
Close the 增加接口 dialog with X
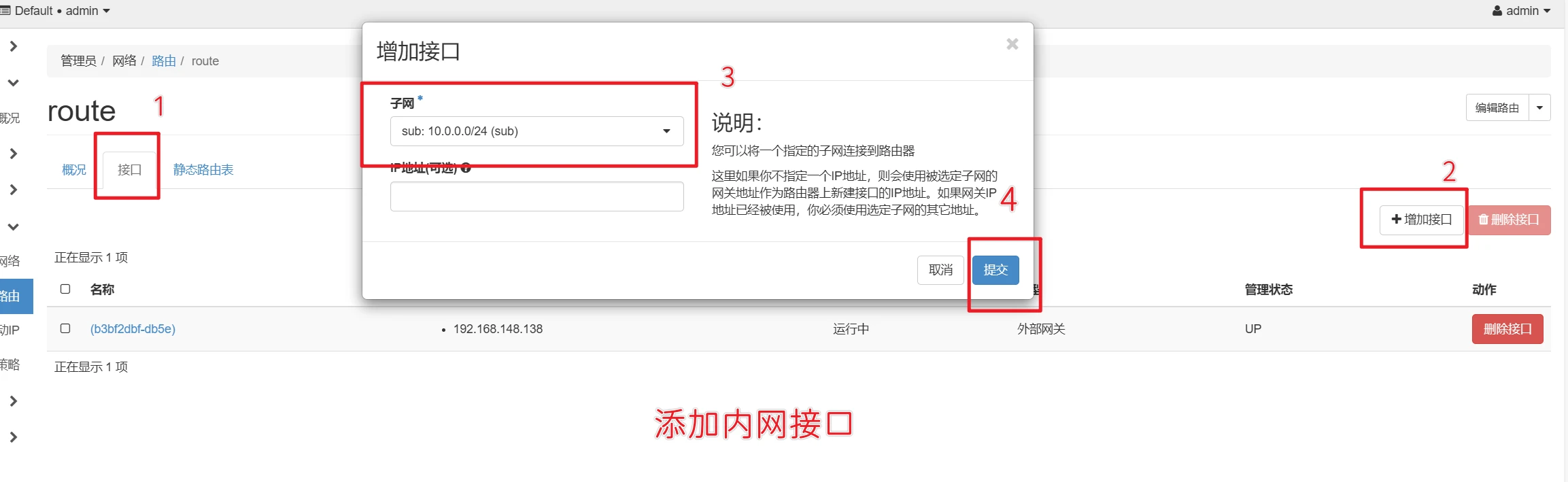pyautogui.click(x=1012, y=44)
